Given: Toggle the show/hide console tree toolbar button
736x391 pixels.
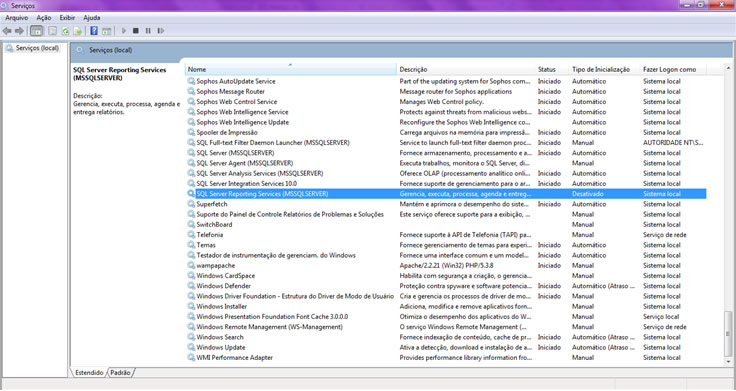Looking at the screenshot, I should click(37, 31).
